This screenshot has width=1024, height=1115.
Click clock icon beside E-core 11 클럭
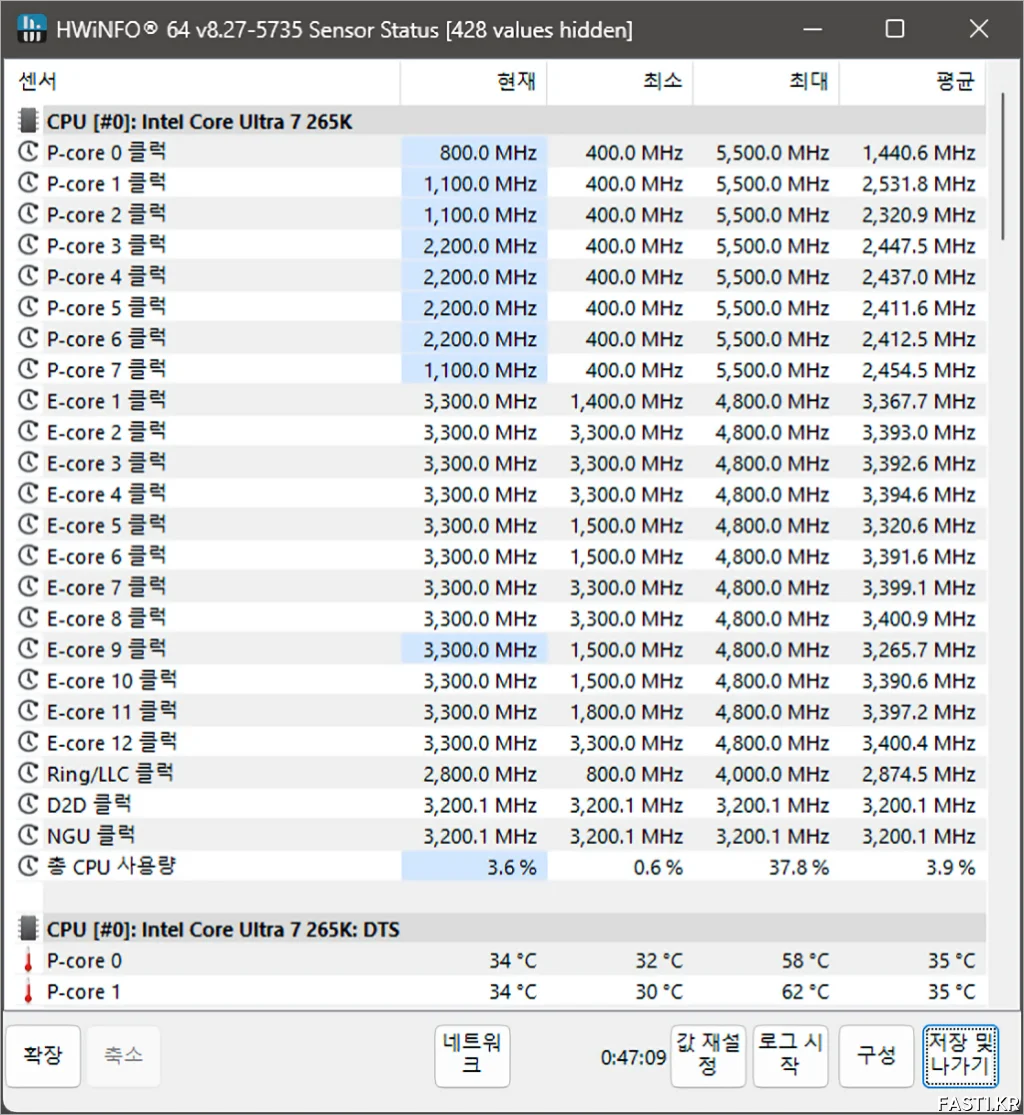[x=28, y=711]
